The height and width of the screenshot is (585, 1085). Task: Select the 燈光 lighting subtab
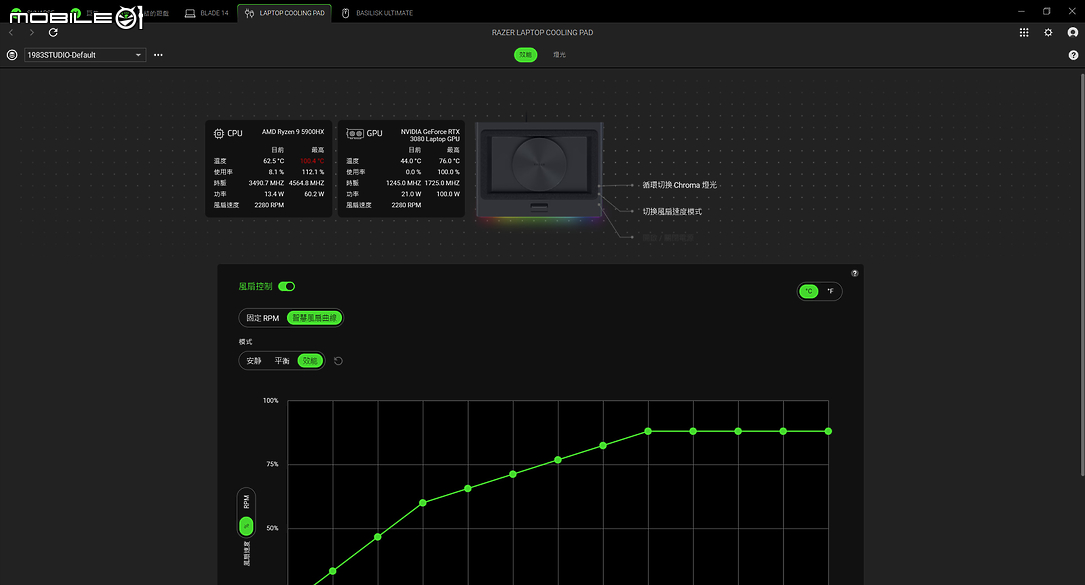click(559, 55)
